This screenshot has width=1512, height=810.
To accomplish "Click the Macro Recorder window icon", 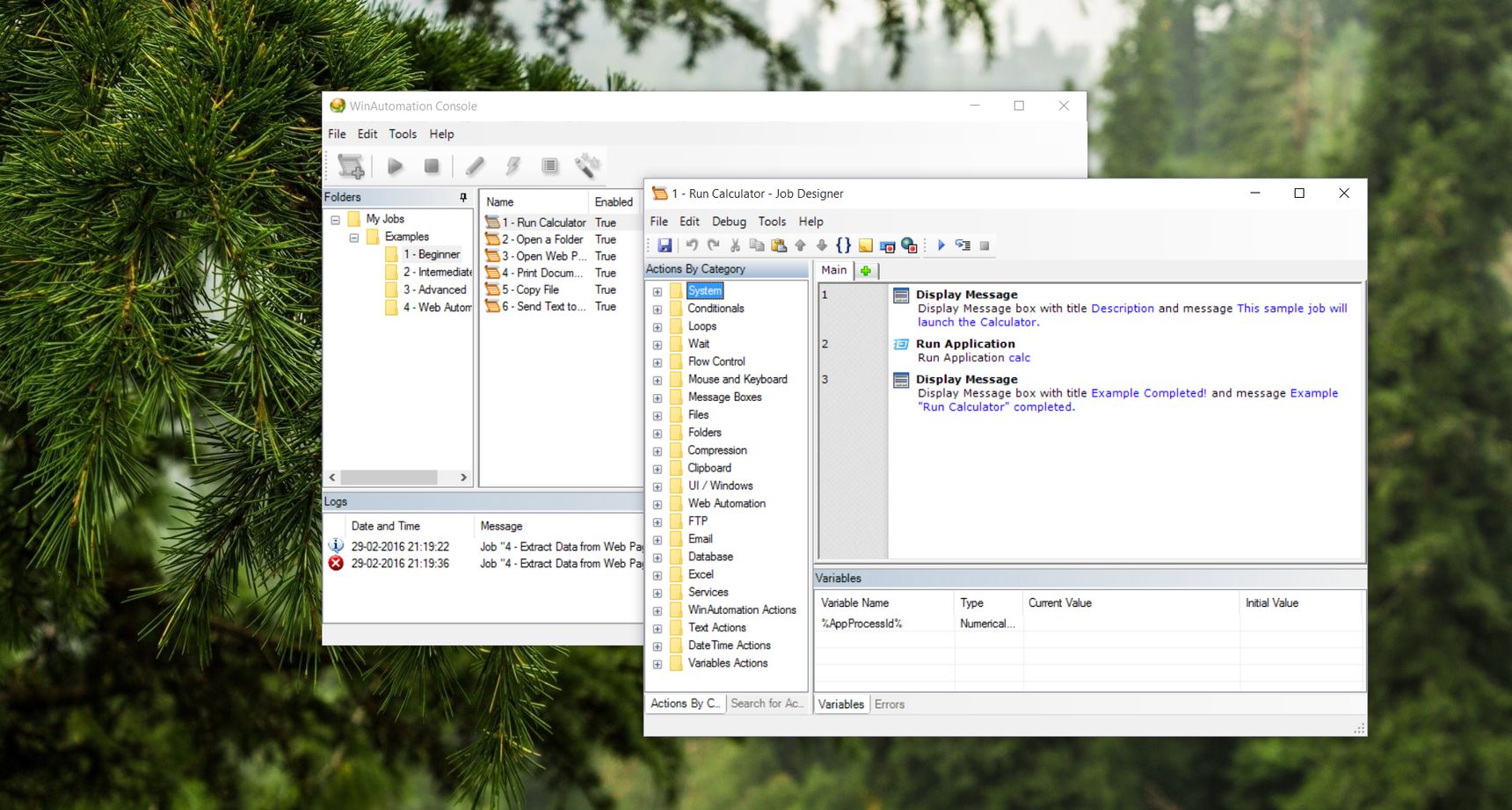I will pos(887,245).
